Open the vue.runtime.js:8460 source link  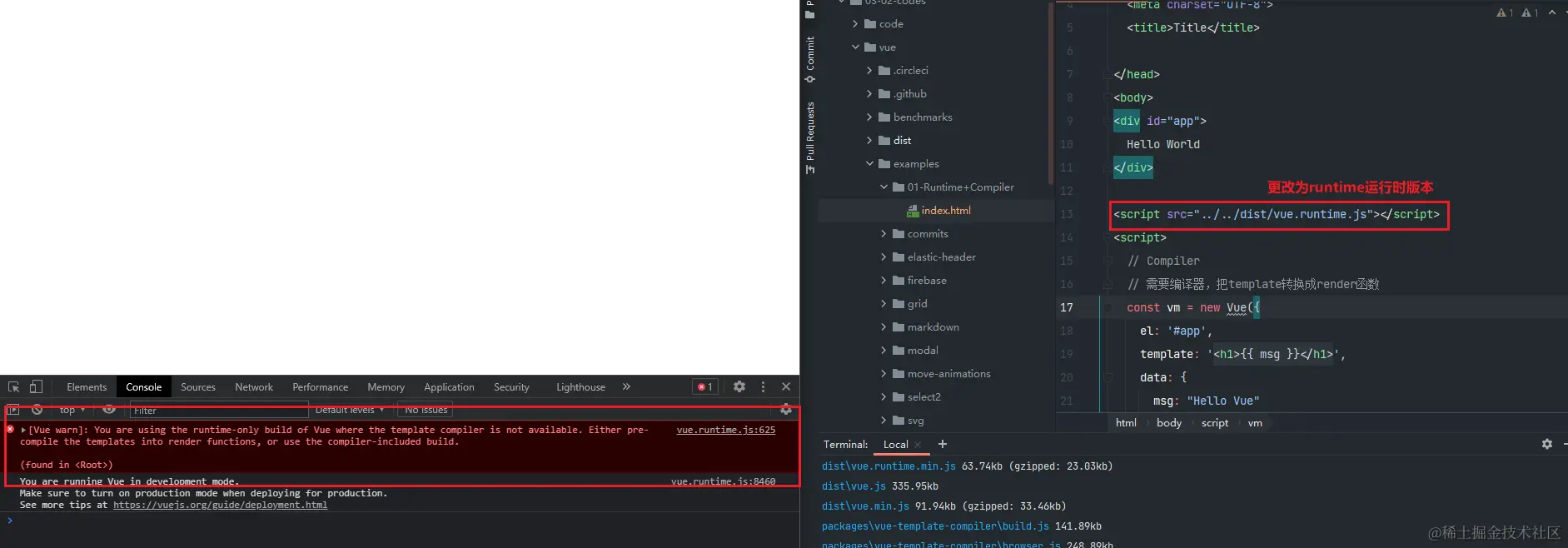723,481
